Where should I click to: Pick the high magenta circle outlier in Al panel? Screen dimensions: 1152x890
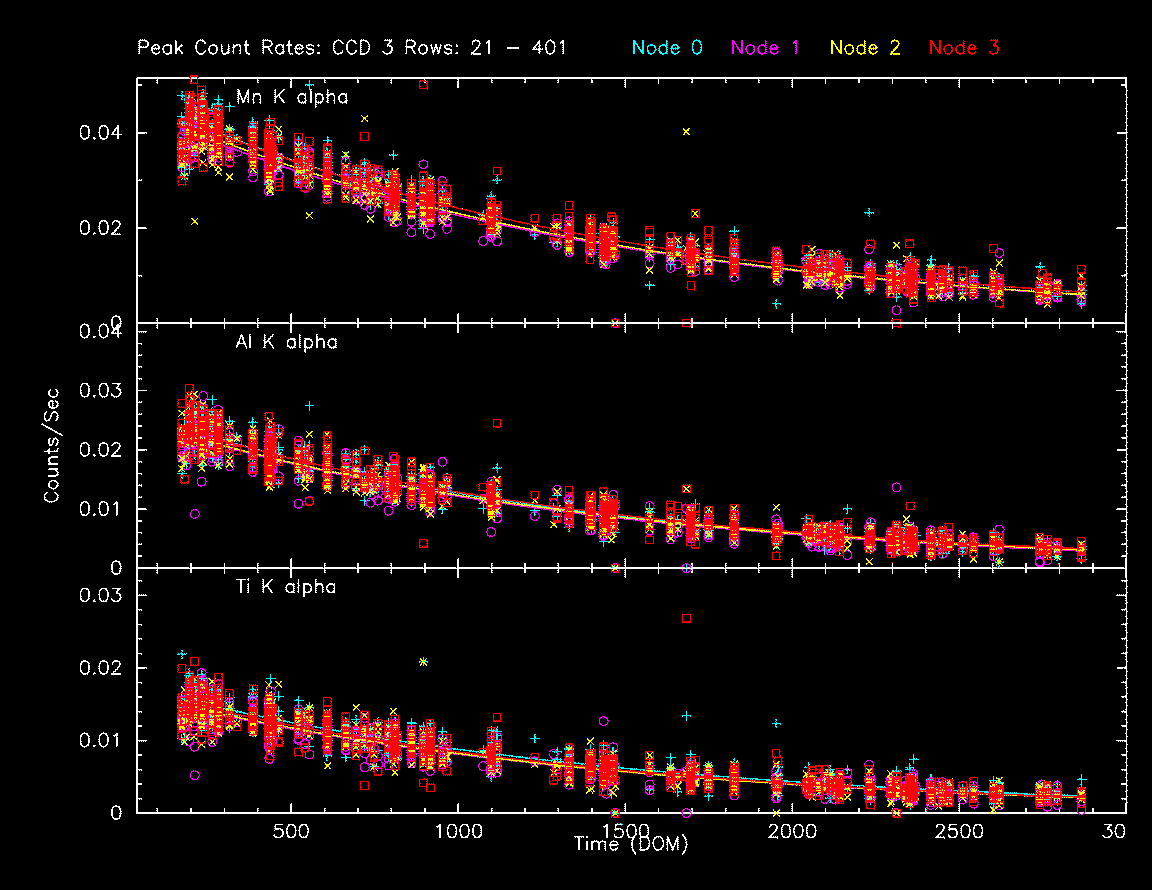coord(896,487)
